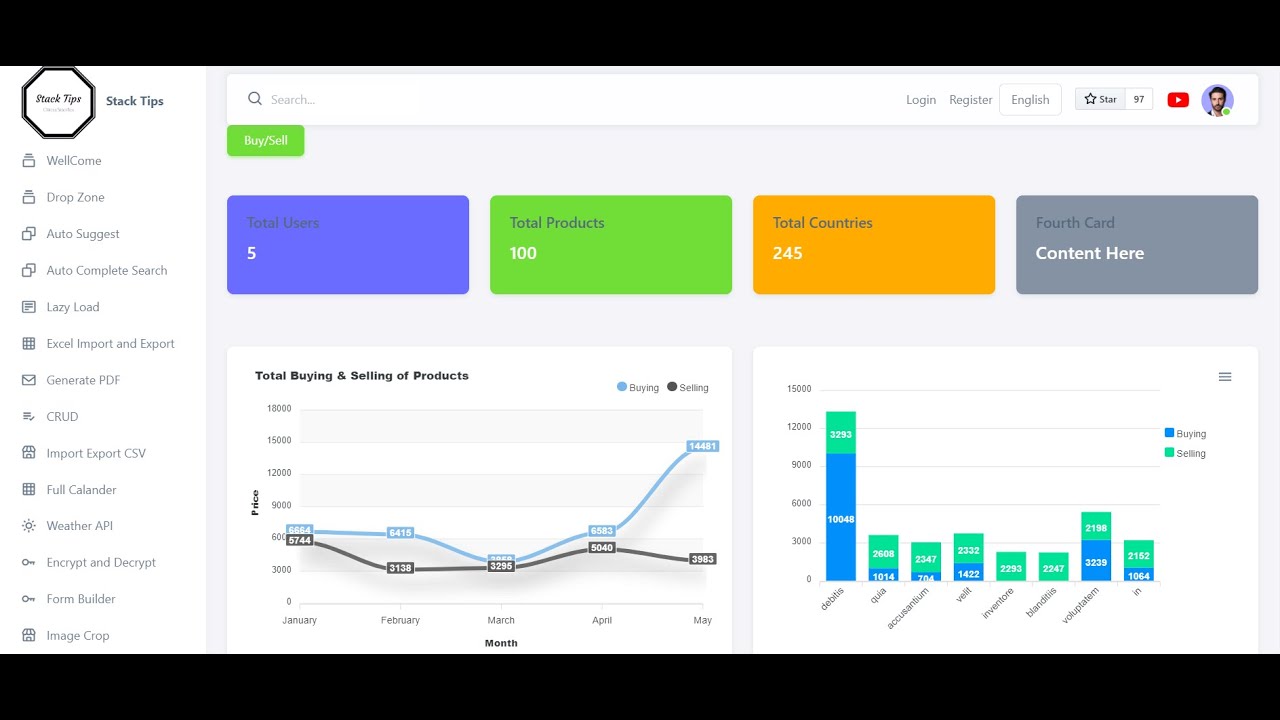This screenshot has width=1280, height=720.
Task: Click the Fourth Card tile
Action: [1137, 245]
